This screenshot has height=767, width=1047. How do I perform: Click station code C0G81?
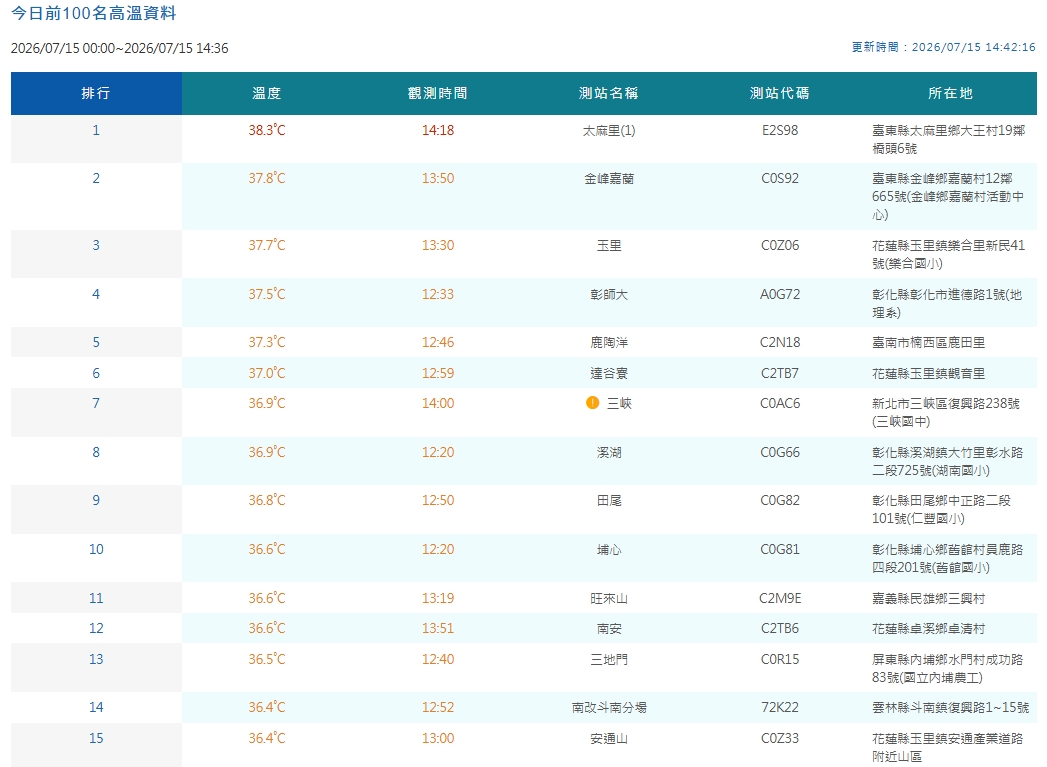click(x=780, y=549)
